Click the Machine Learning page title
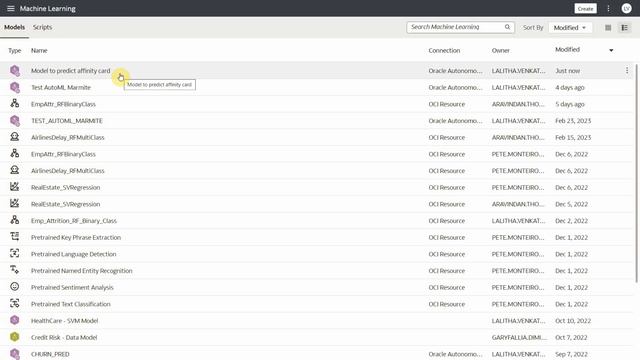640x360 pixels. (x=48, y=8)
